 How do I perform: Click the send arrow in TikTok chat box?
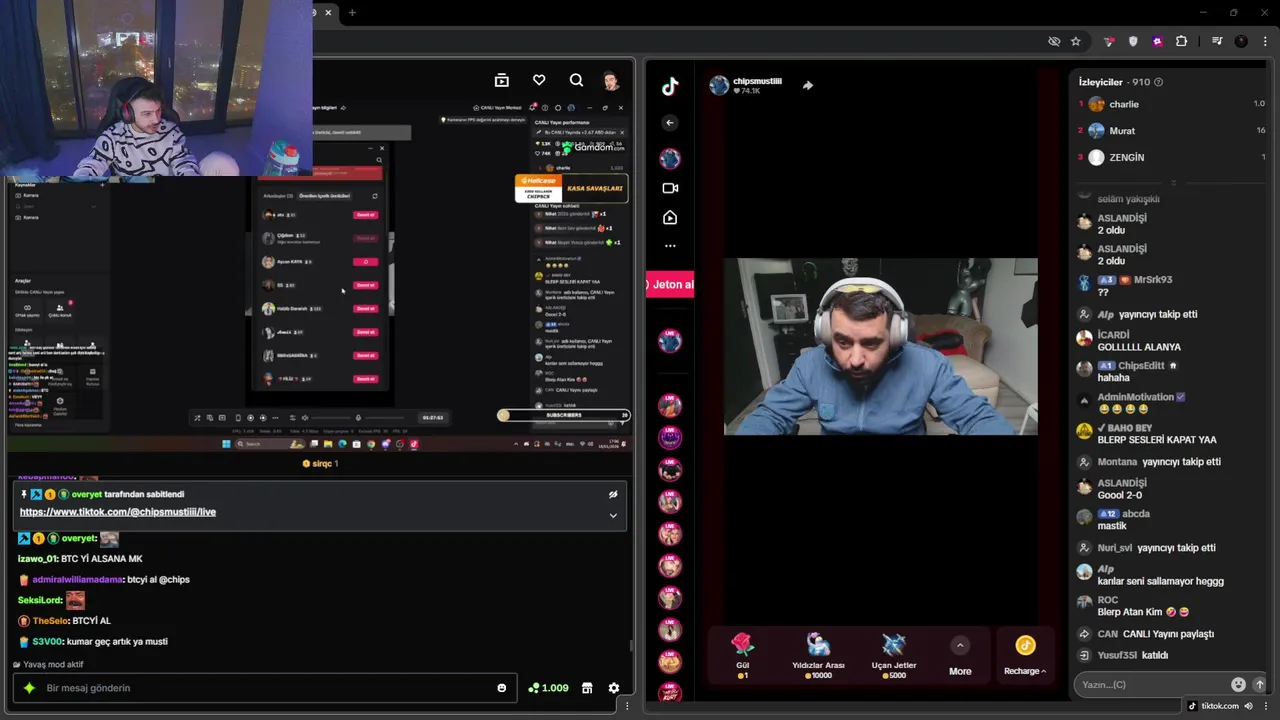point(1259,685)
